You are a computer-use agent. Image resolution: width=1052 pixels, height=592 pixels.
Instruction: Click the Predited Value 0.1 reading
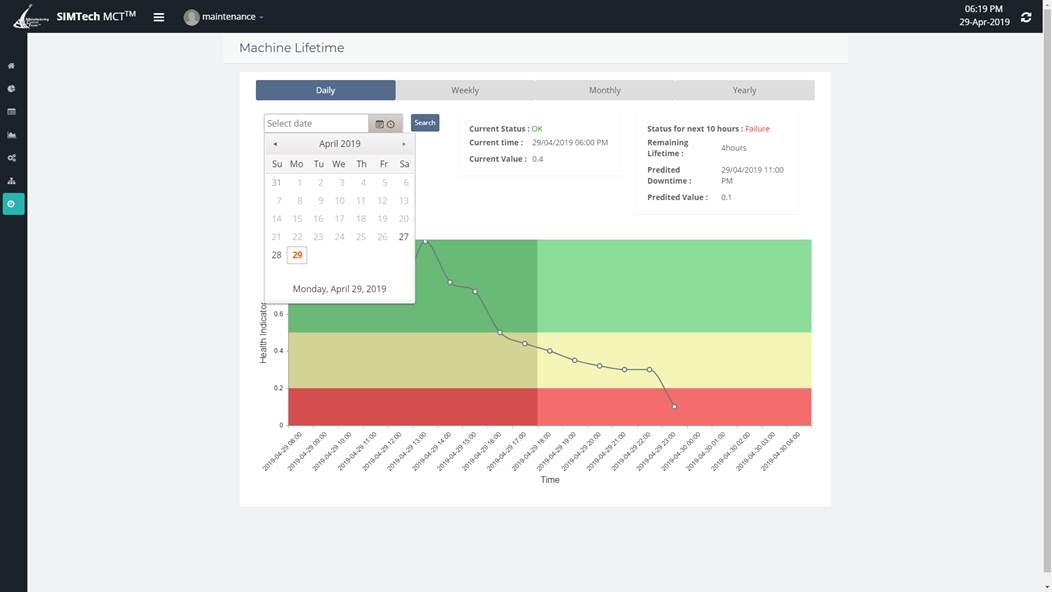click(727, 197)
